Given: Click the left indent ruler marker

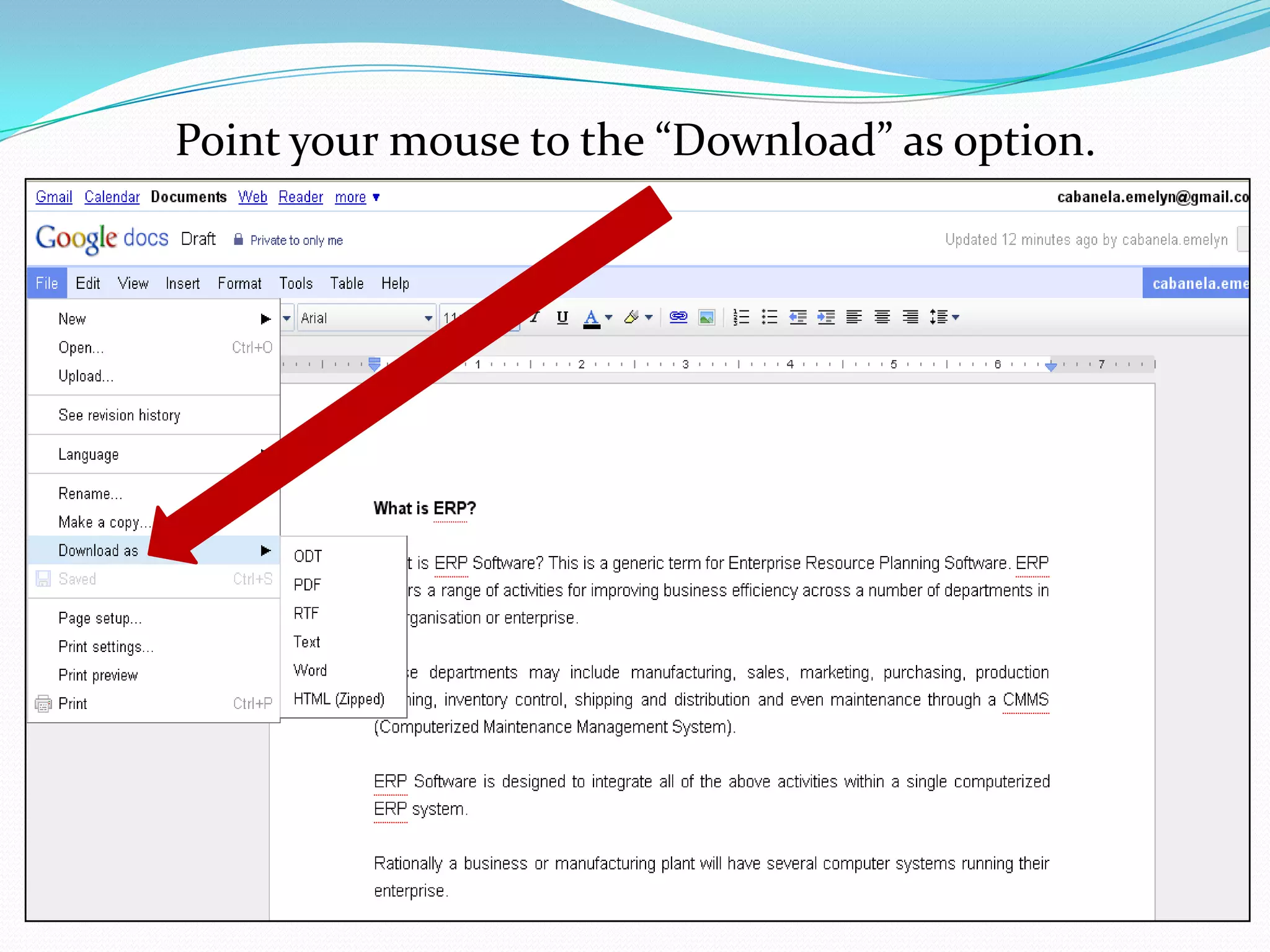Looking at the screenshot, I should pyautogui.click(x=374, y=364).
